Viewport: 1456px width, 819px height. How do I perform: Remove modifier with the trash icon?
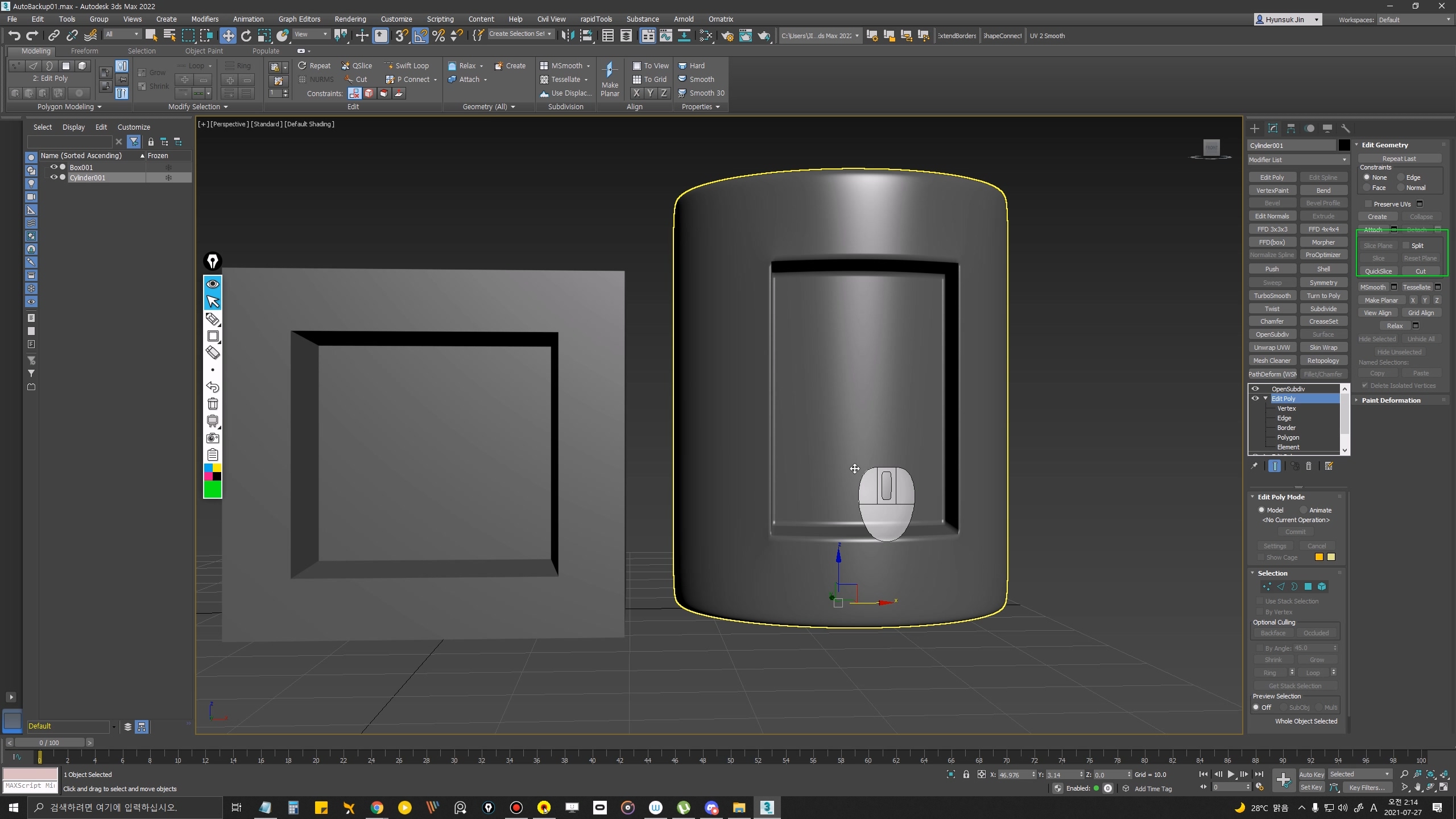(1309, 466)
